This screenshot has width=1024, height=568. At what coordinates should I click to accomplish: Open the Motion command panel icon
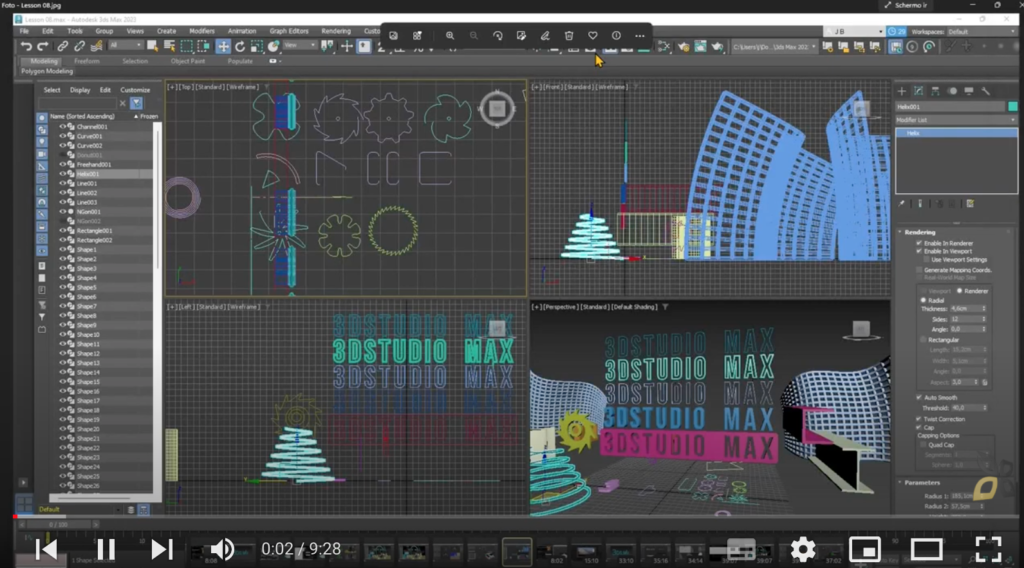pyautogui.click(x=952, y=91)
